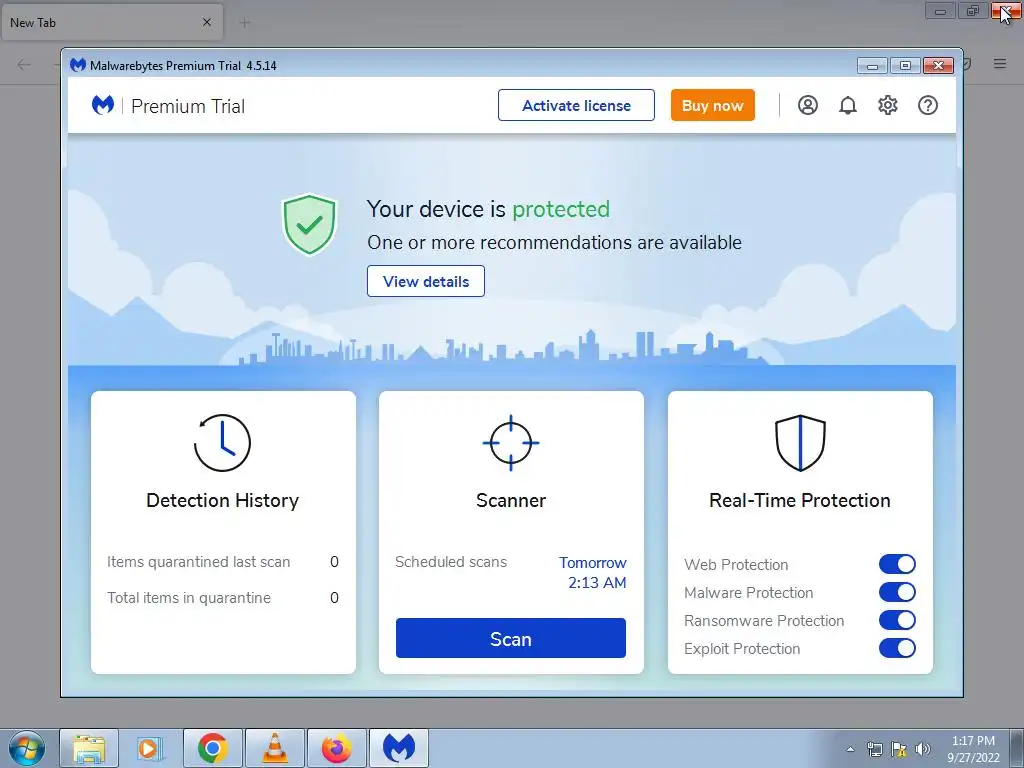Toggle Malware Protection switch
The image size is (1024, 768).
click(x=897, y=592)
